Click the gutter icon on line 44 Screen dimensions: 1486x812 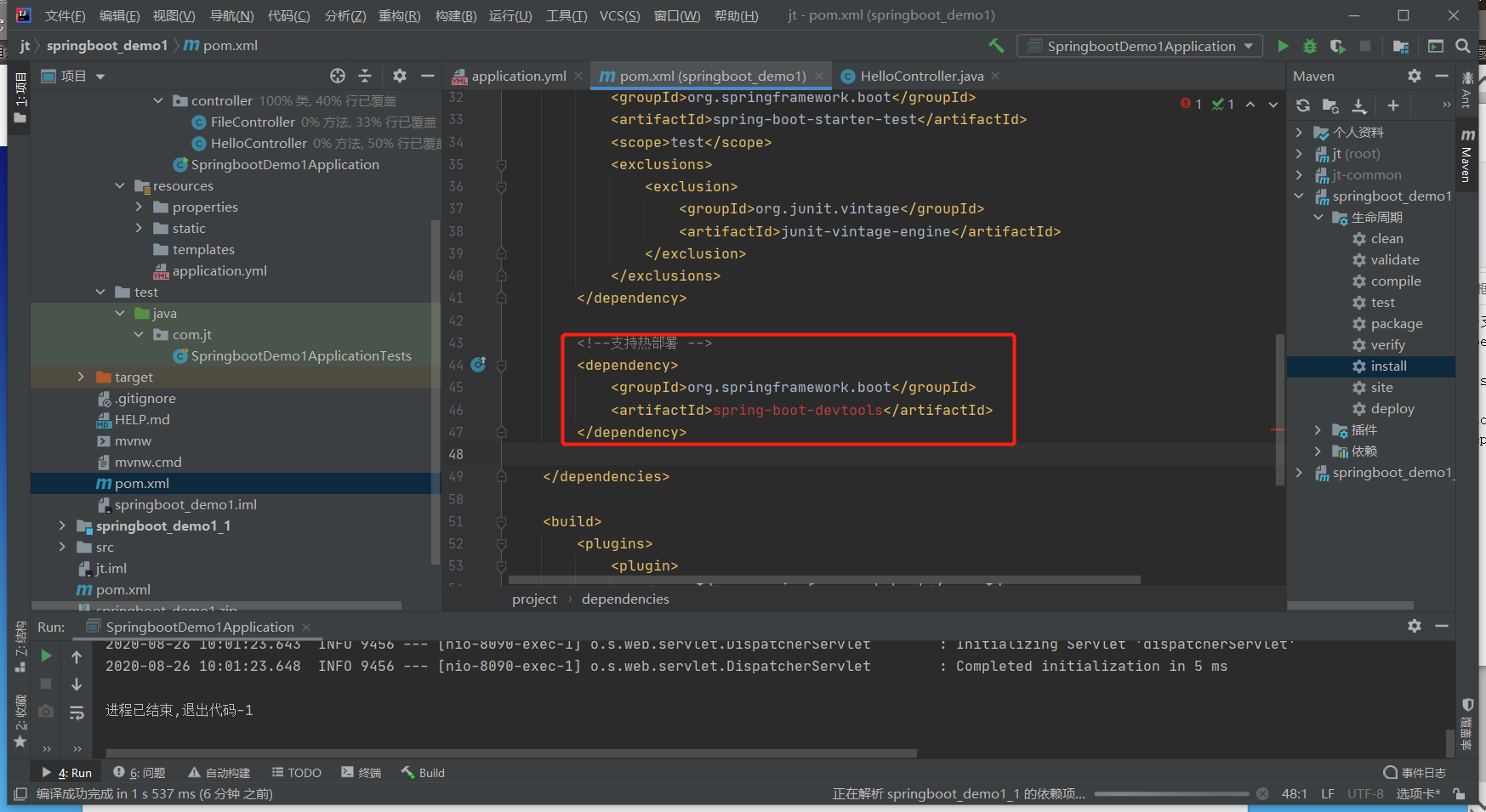(479, 365)
